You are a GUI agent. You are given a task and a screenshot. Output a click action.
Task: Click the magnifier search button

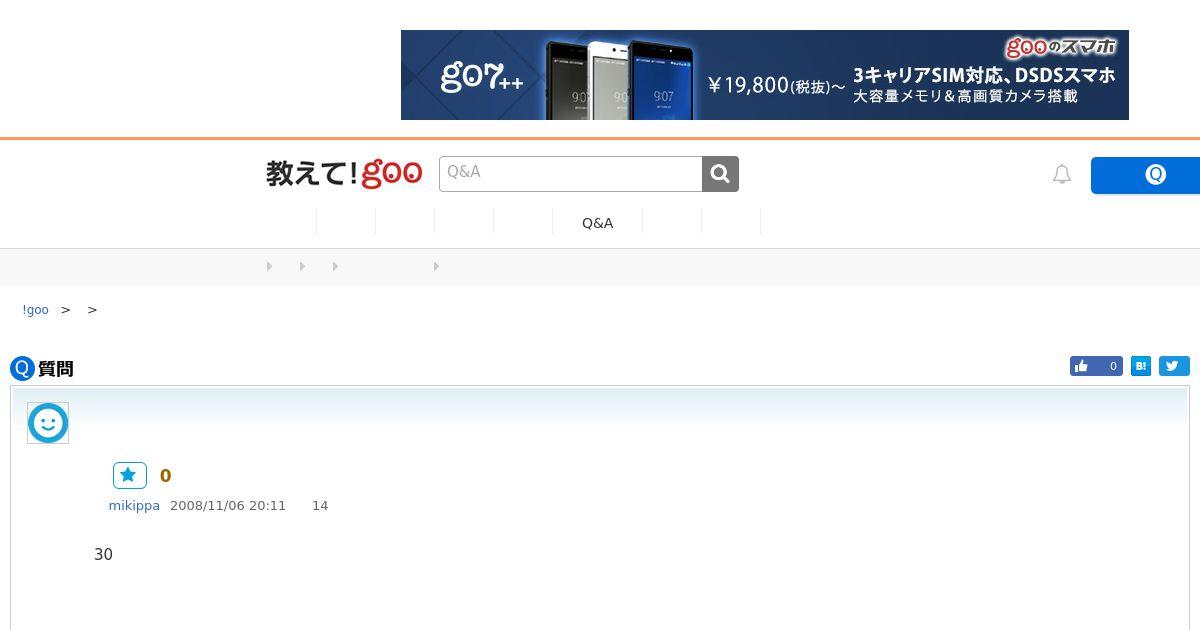(720, 174)
